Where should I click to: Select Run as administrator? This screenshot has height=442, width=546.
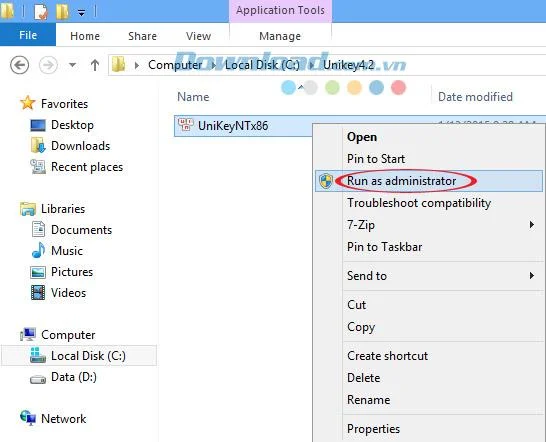pos(401,181)
